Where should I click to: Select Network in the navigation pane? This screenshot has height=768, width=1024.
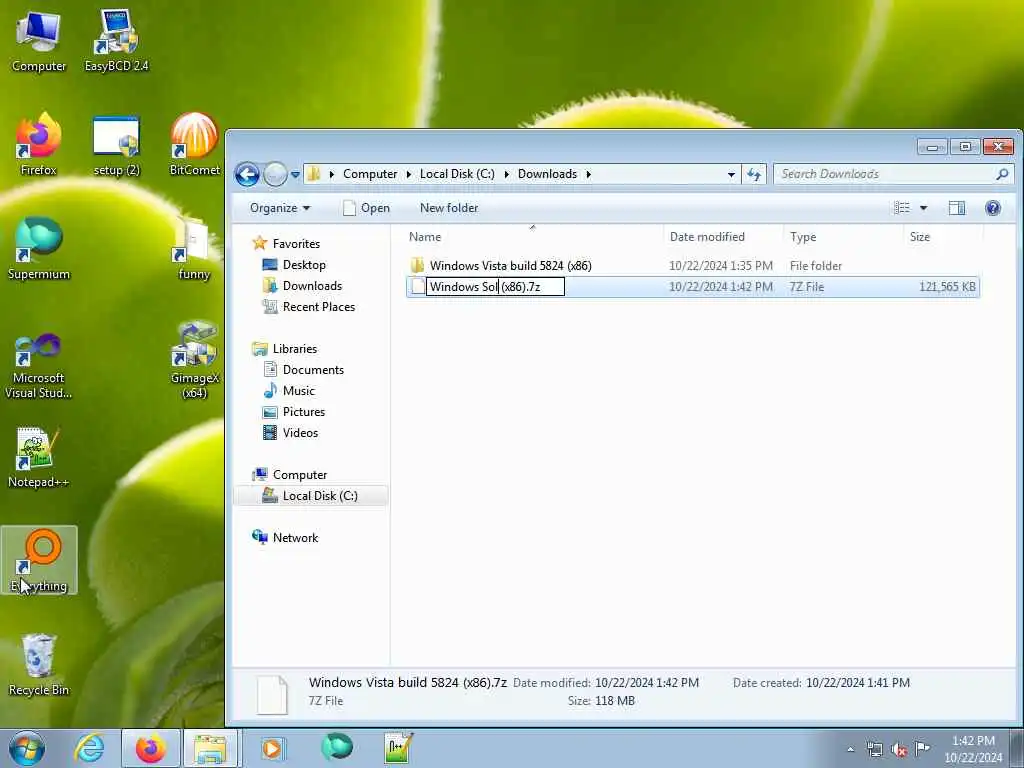(x=295, y=537)
